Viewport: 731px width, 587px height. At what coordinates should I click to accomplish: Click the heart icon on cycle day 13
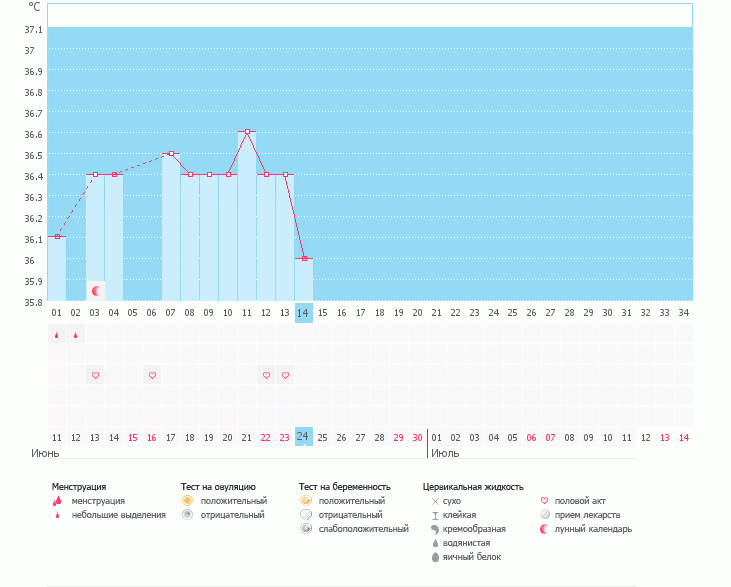pyautogui.click(x=285, y=375)
